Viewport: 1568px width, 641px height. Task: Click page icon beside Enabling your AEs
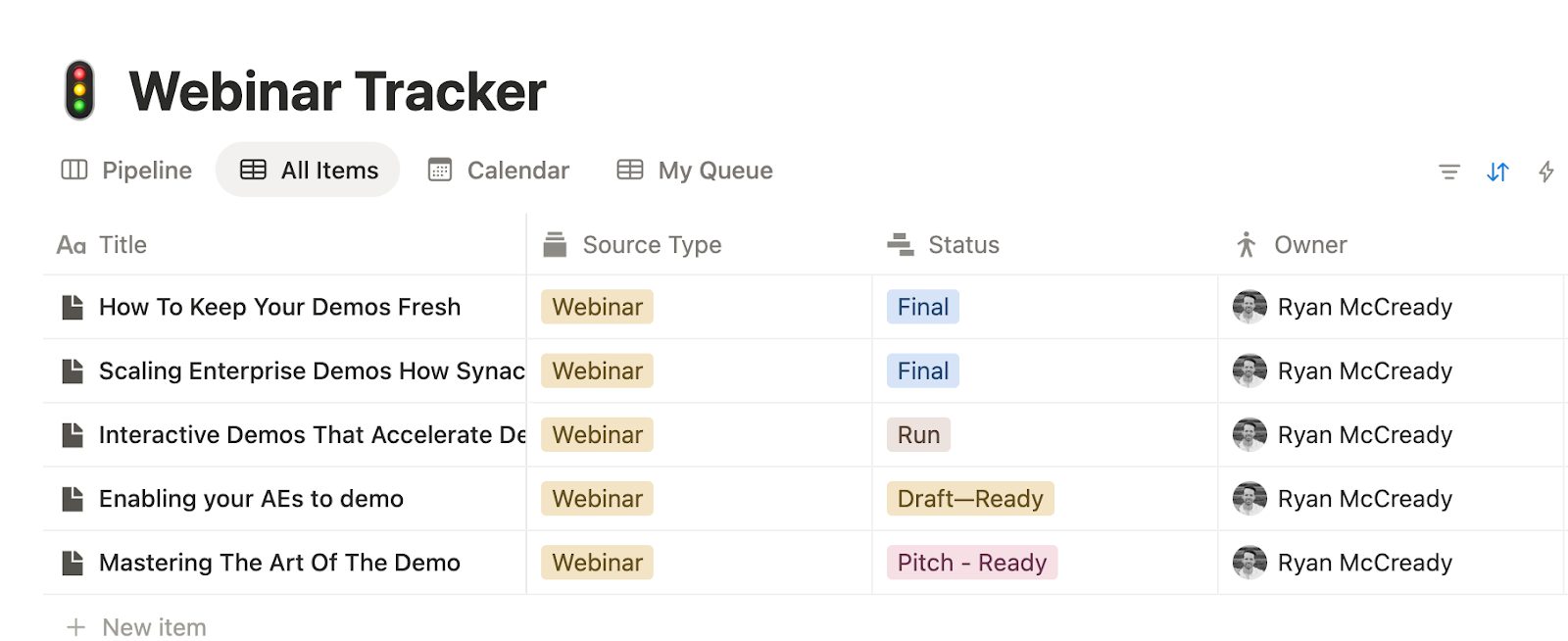point(73,499)
